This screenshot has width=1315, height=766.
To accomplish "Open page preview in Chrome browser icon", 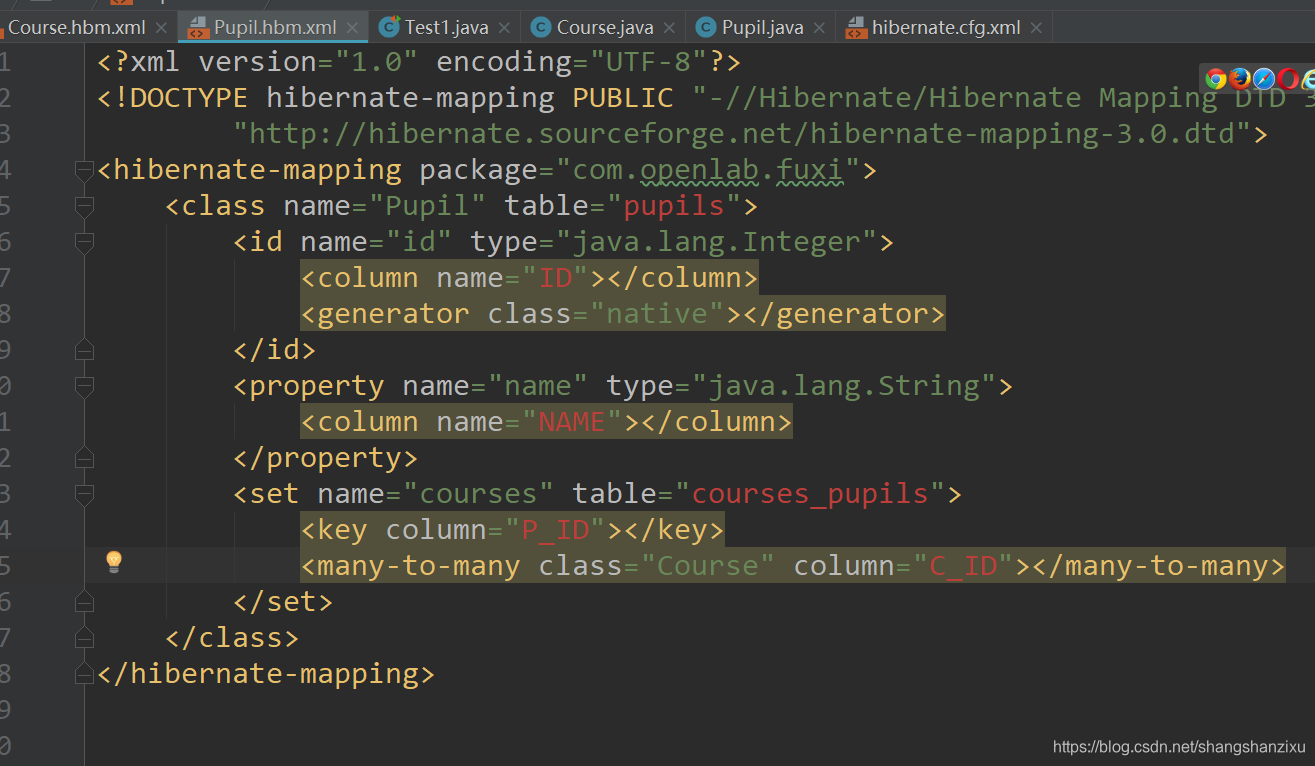I will pyautogui.click(x=1216, y=79).
